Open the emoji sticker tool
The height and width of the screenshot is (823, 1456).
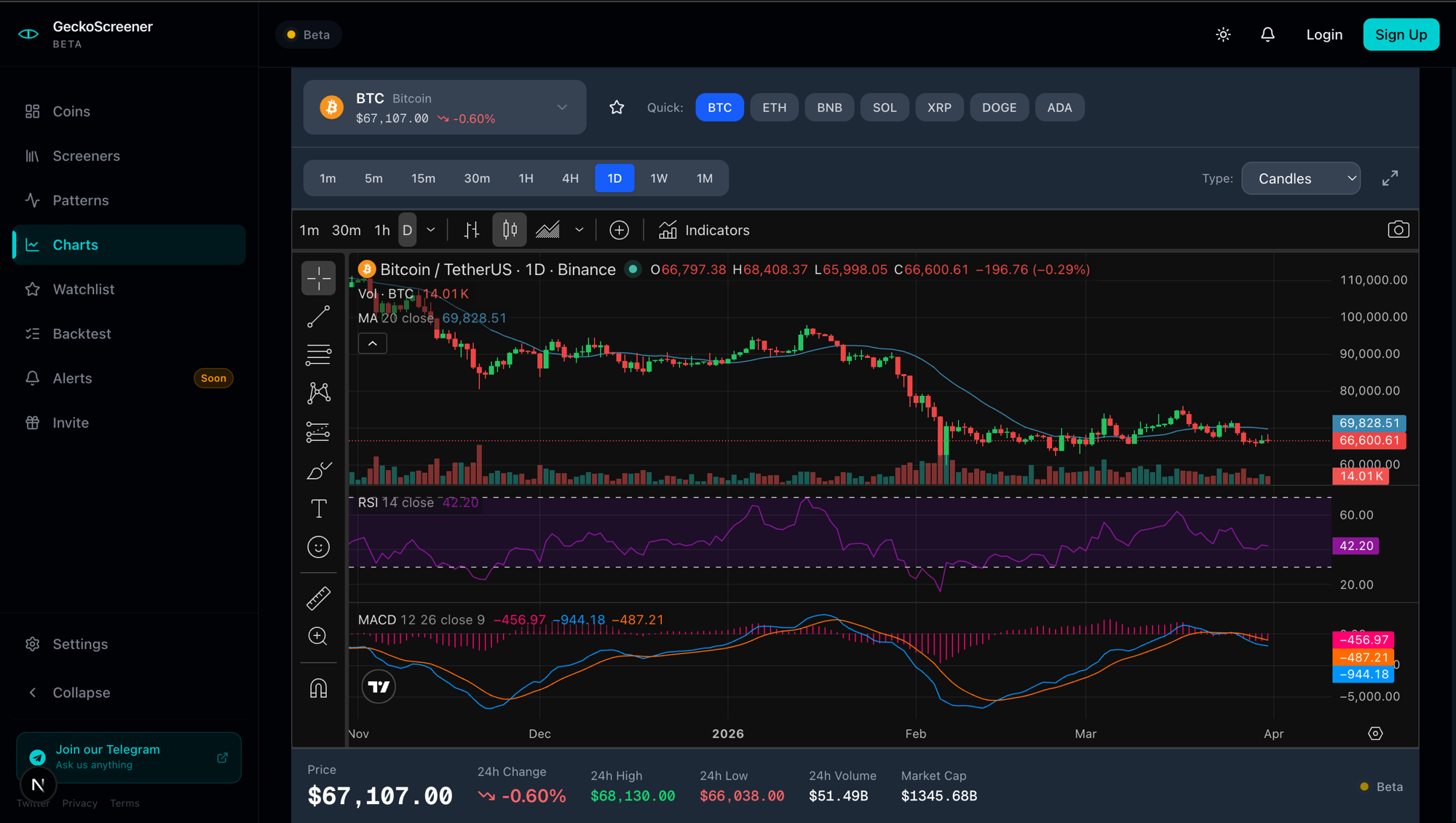pos(318,546)
